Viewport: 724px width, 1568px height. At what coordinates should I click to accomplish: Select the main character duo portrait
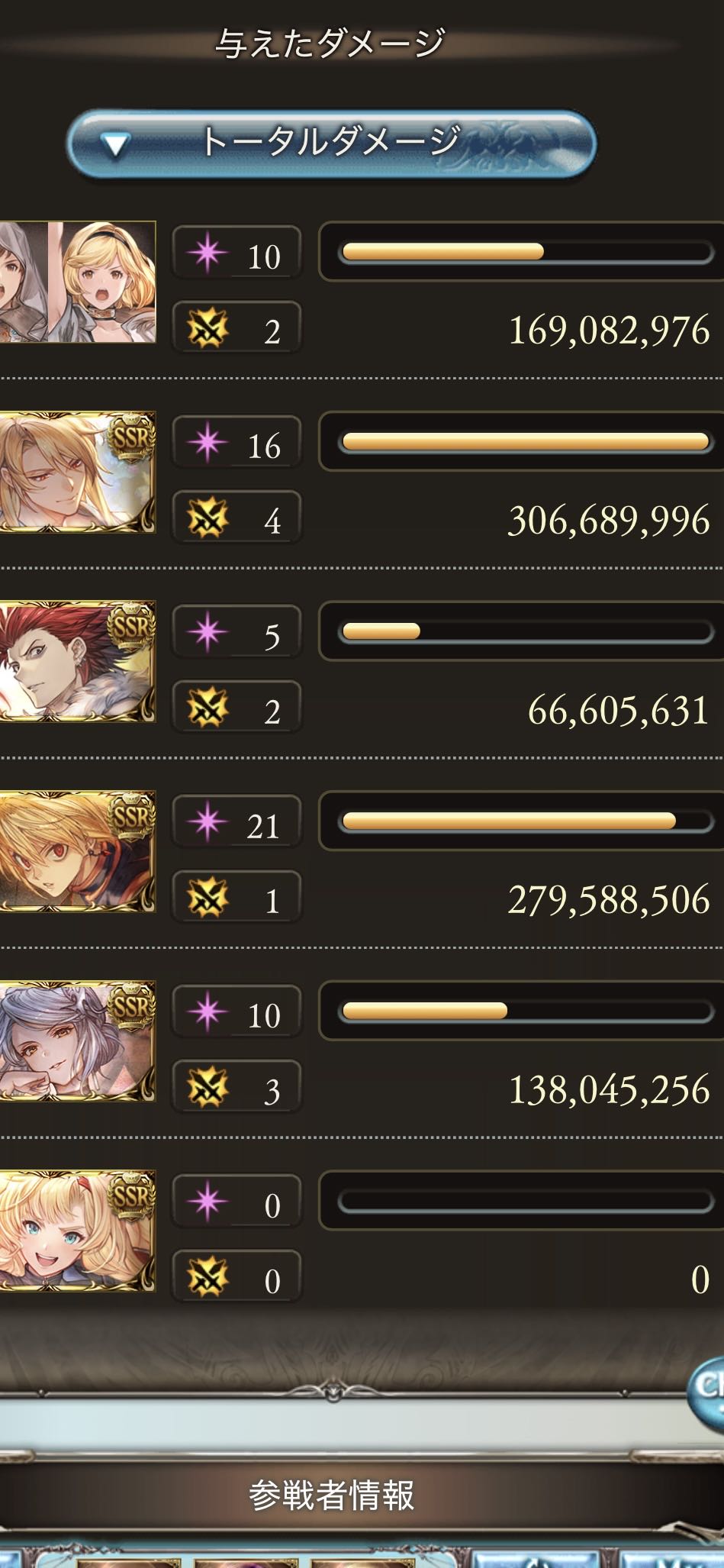[78, 282]
